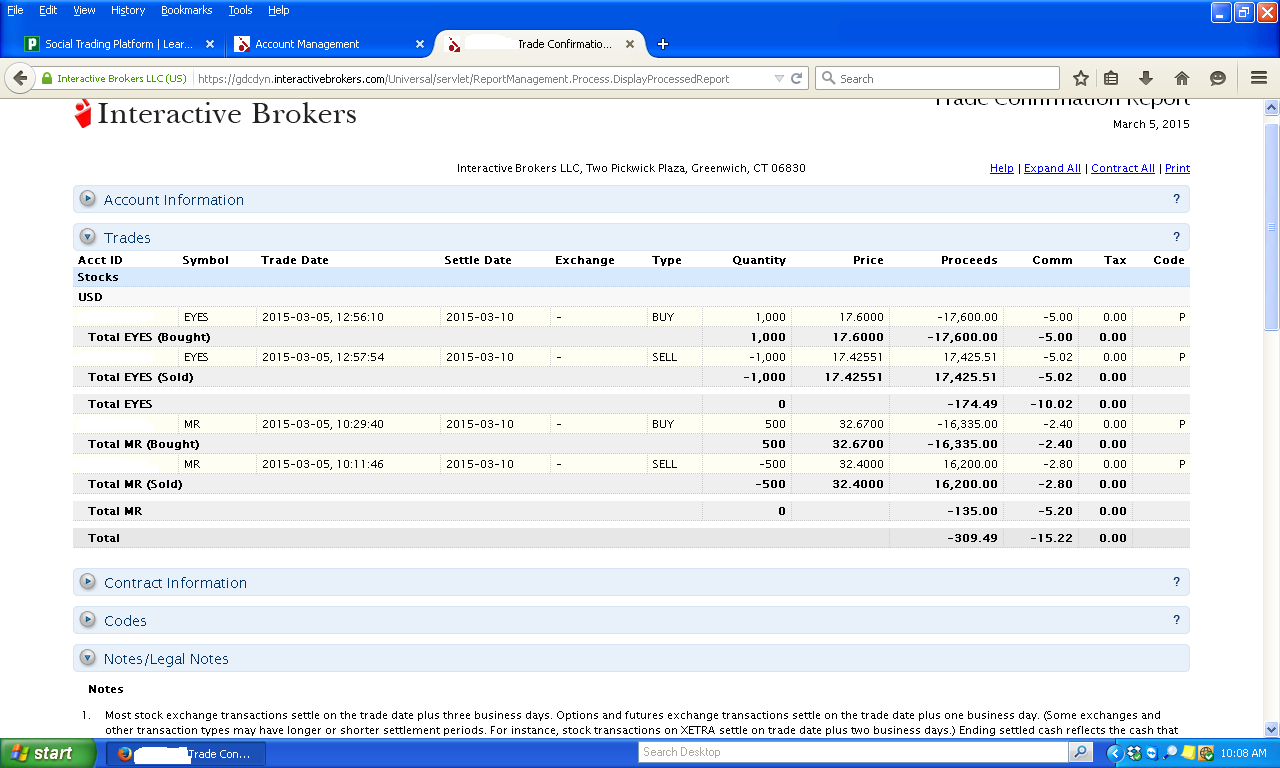Expand the Contract Information section
1280x768 pixels.
point(88,582)
